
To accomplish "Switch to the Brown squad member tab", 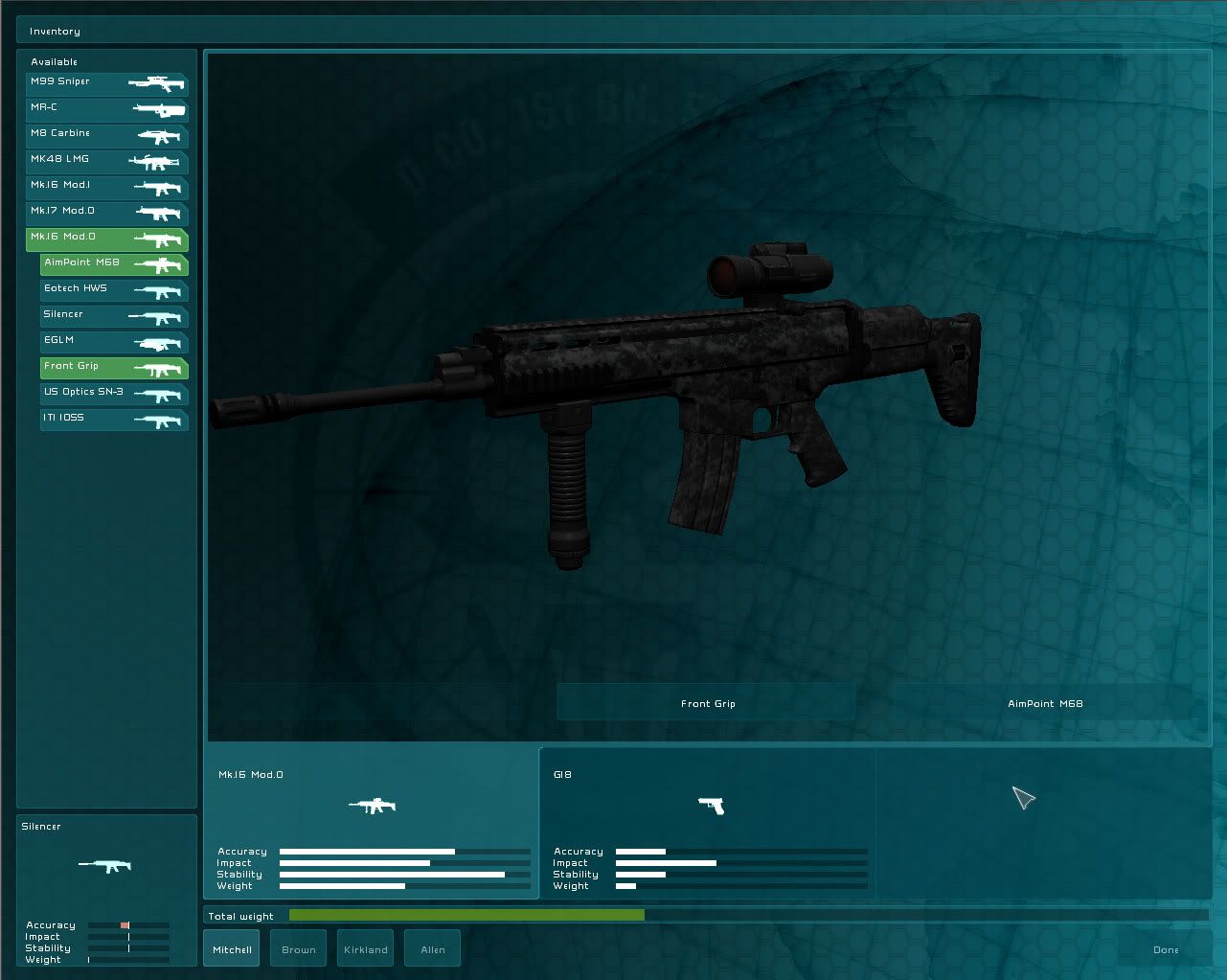I will click(x=298, y=949).
